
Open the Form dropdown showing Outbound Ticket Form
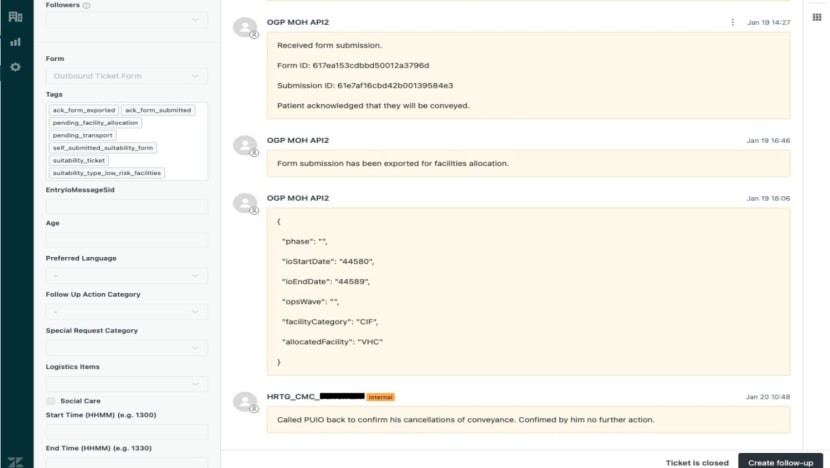point(126,75)
